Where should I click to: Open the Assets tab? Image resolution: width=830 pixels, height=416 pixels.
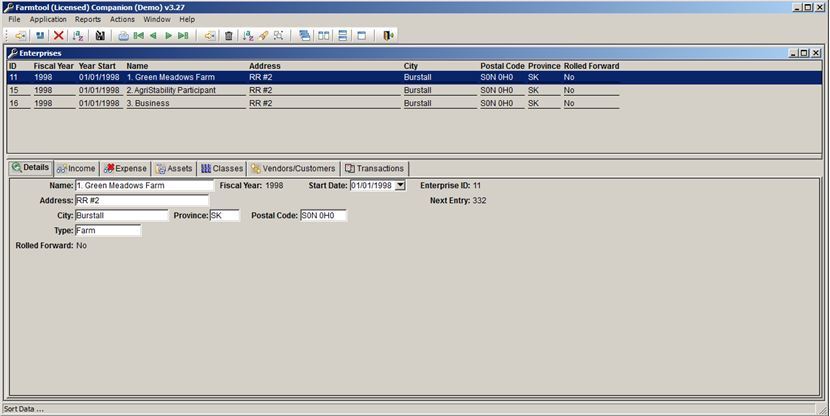174,168
